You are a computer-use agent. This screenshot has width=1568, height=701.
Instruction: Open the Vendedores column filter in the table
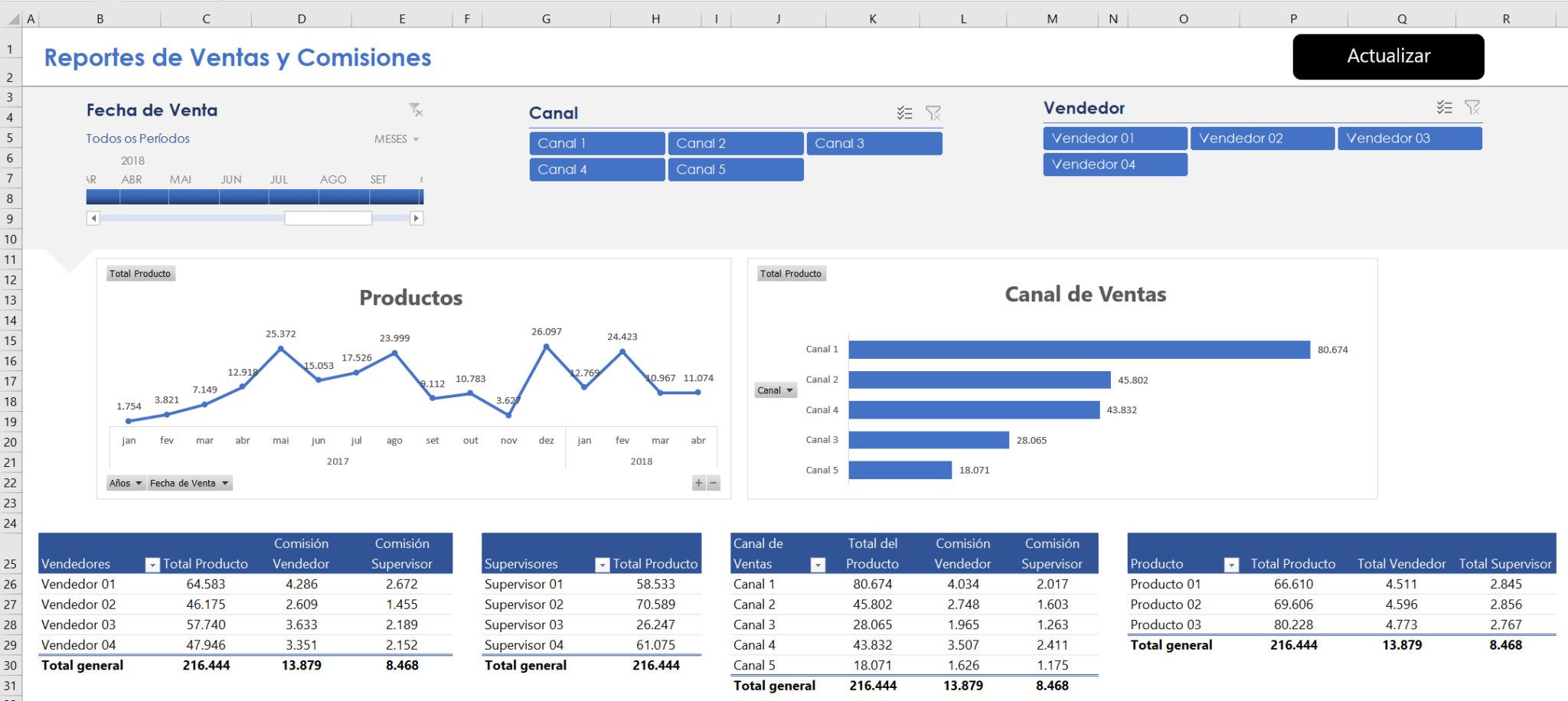pos(152,564)
